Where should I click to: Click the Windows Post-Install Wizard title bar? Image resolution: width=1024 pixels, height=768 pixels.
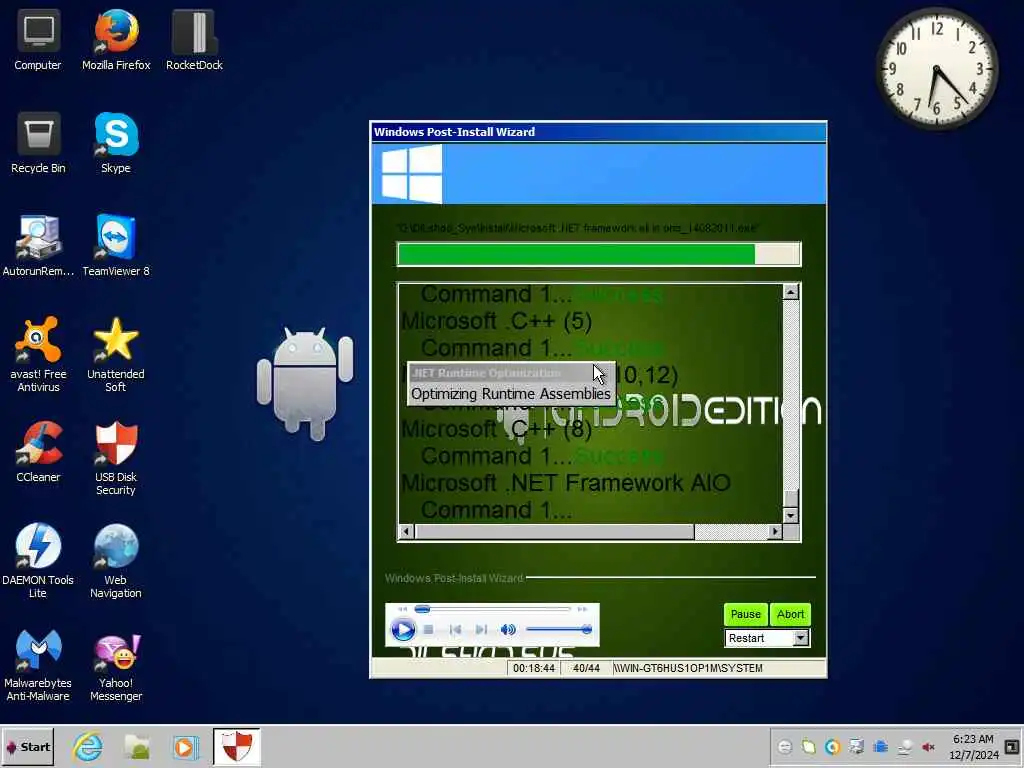click(598, 132)
